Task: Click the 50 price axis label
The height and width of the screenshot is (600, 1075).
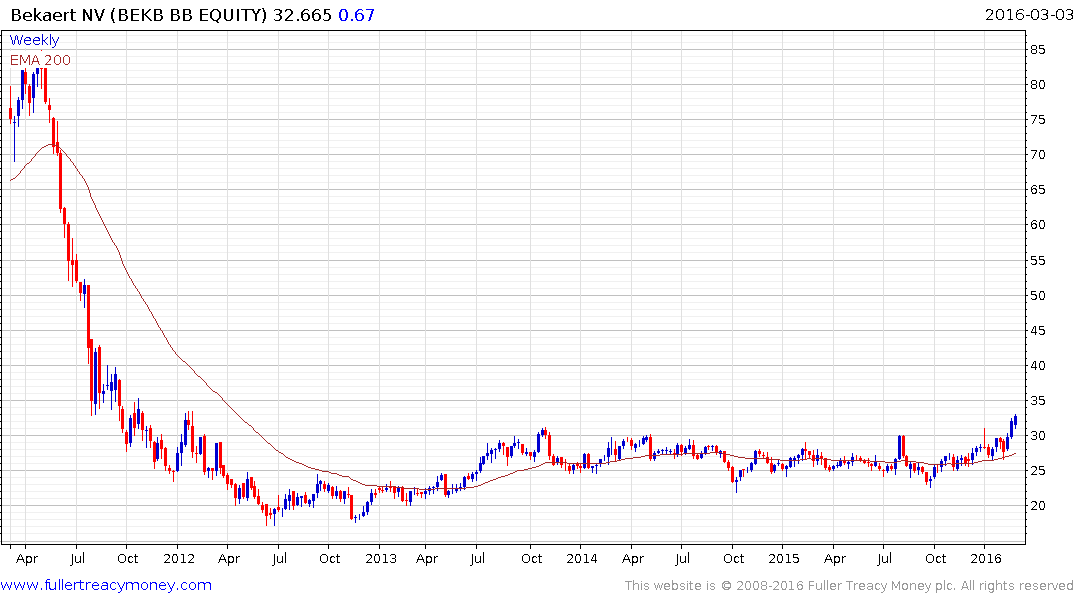Action: point(1037,296)
